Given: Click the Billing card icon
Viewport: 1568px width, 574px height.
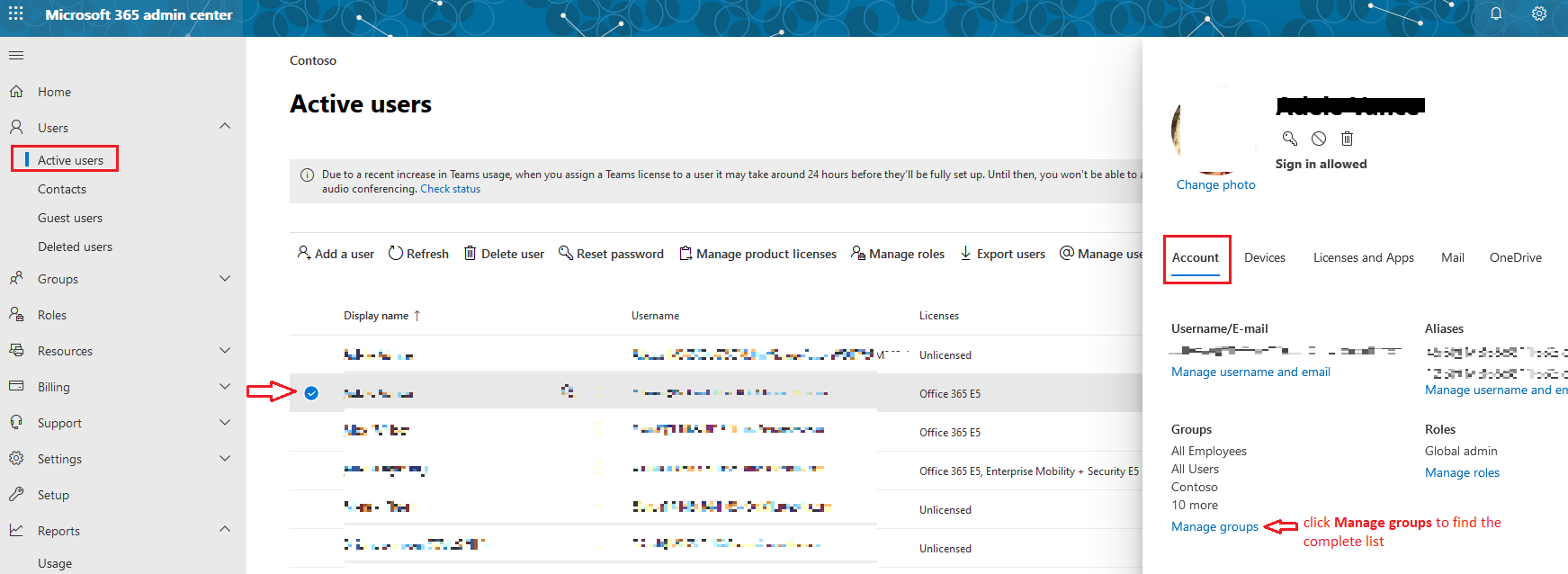Looking at the screenshot, I should pyautogui.click(x=16, y=386).
